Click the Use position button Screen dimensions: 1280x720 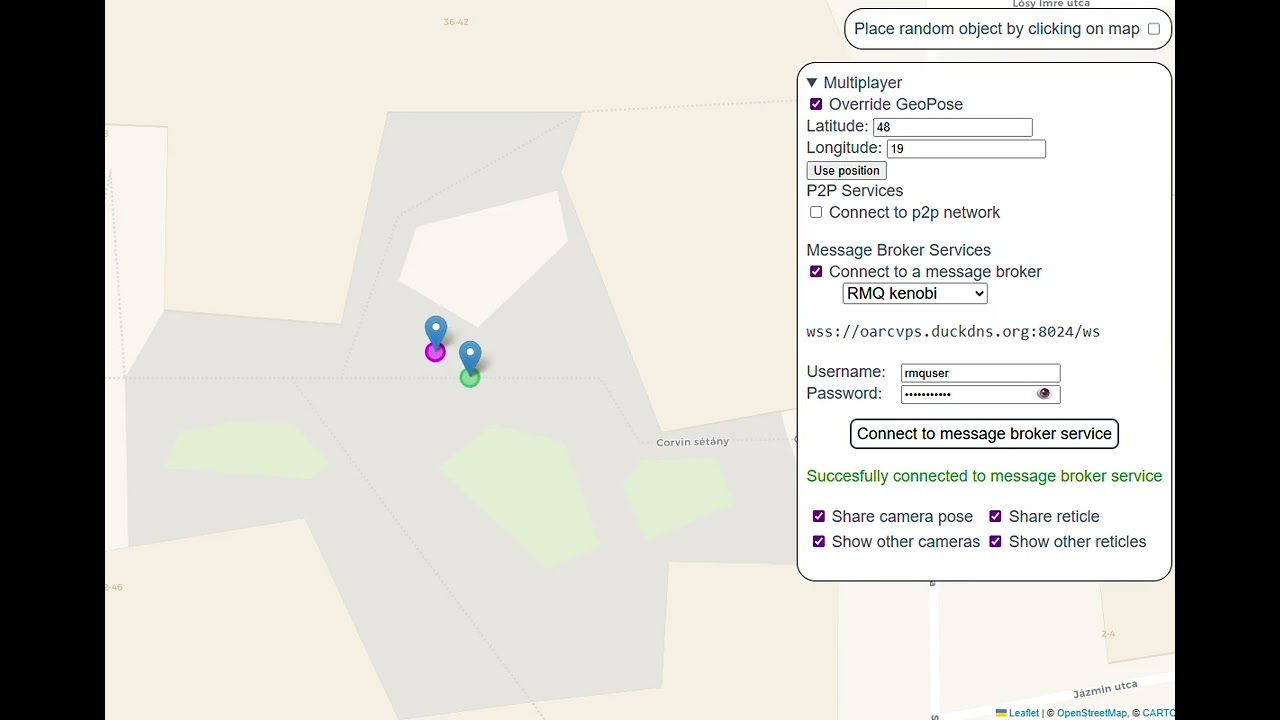(x=846, y=170)
